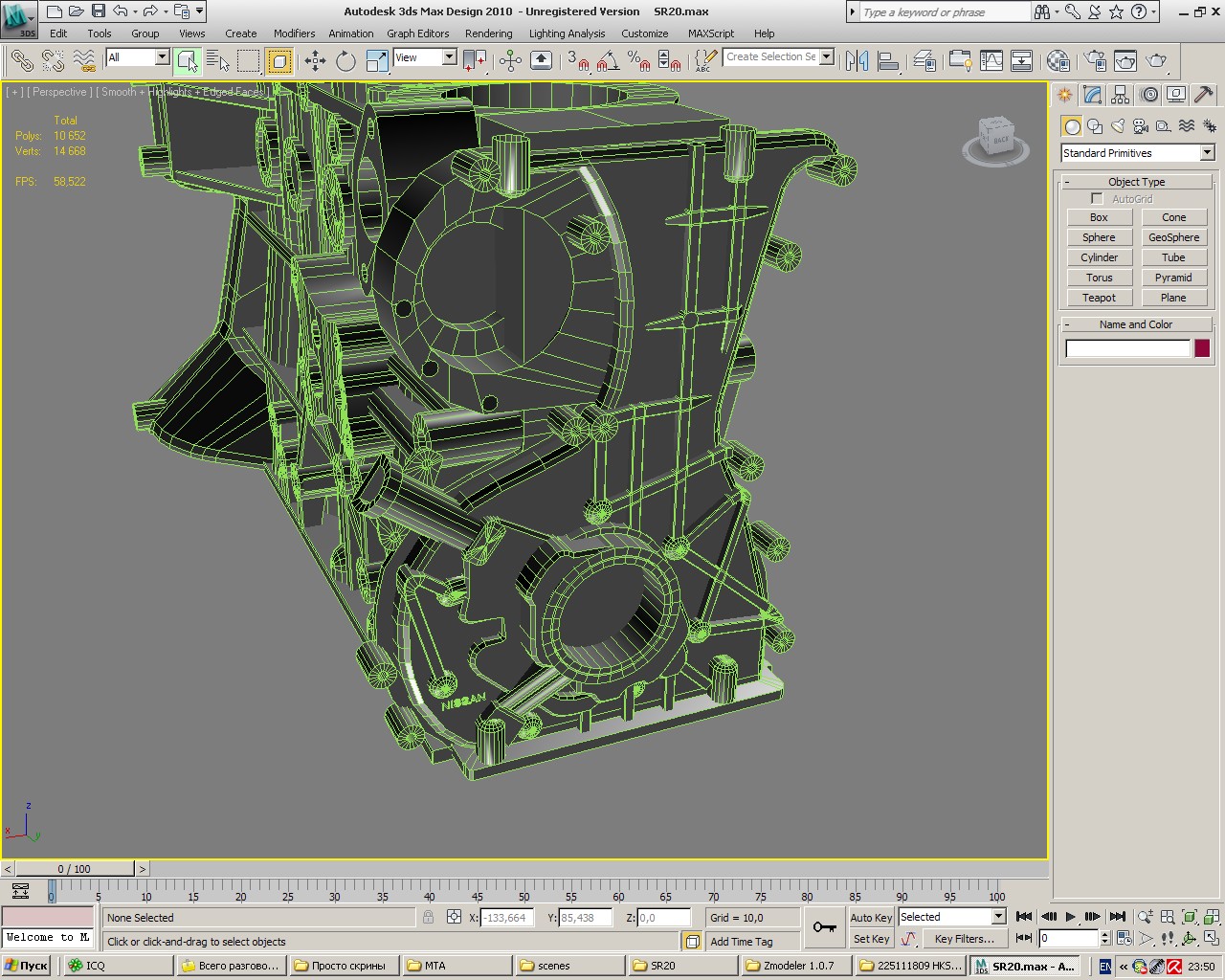The height and width of the screenshot is (980, 1225).
Task: Open the Render Setup teapot icon
Action: click(x=1095, y=61)
